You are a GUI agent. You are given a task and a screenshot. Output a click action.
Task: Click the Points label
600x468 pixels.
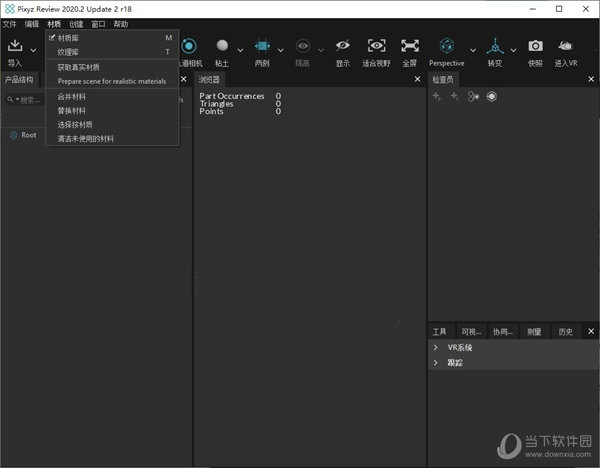pyautogui.click(x=211, y=111)
